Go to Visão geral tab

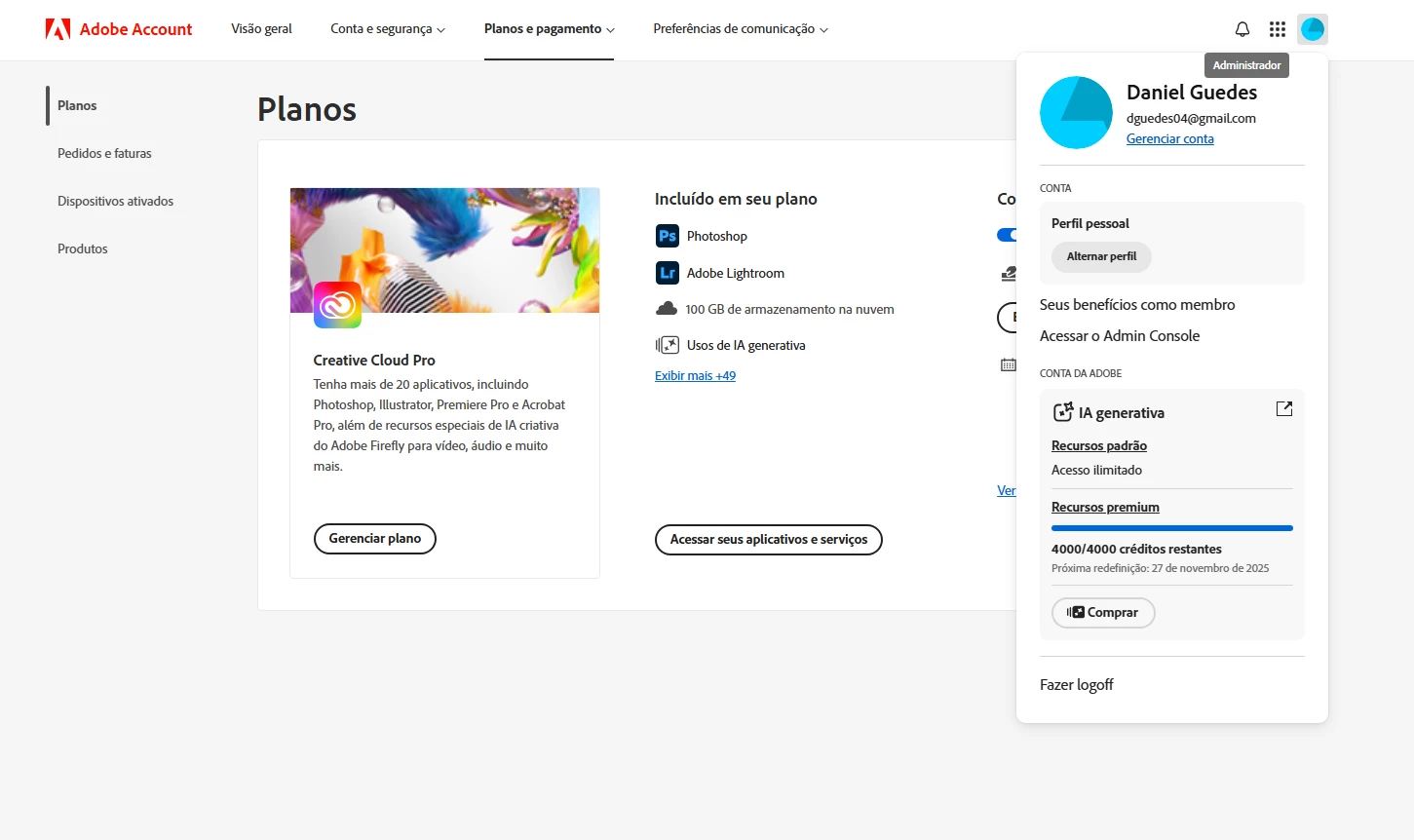pos(261,29)
